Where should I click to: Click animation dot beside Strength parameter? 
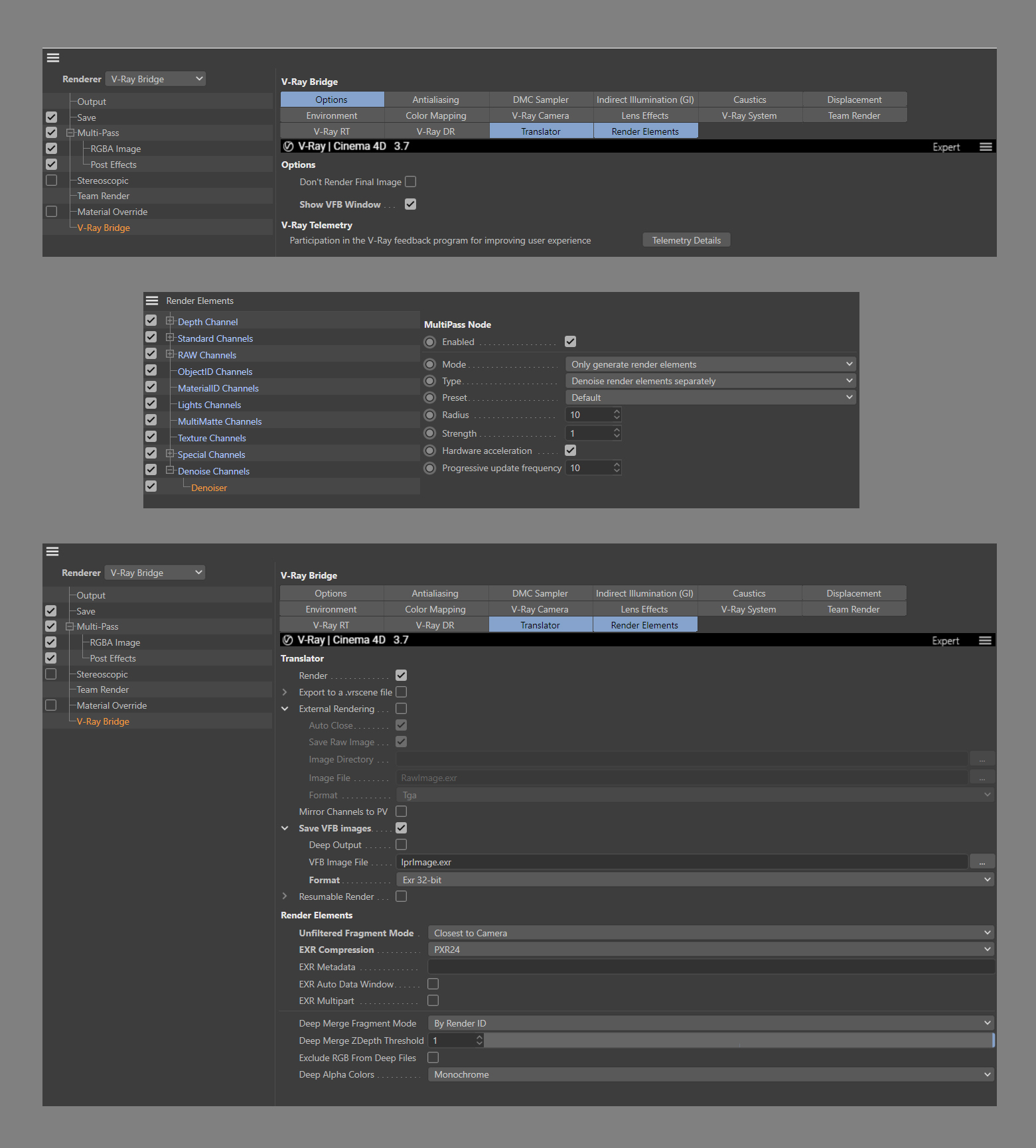pyautogui.click(x=430, y=433)
